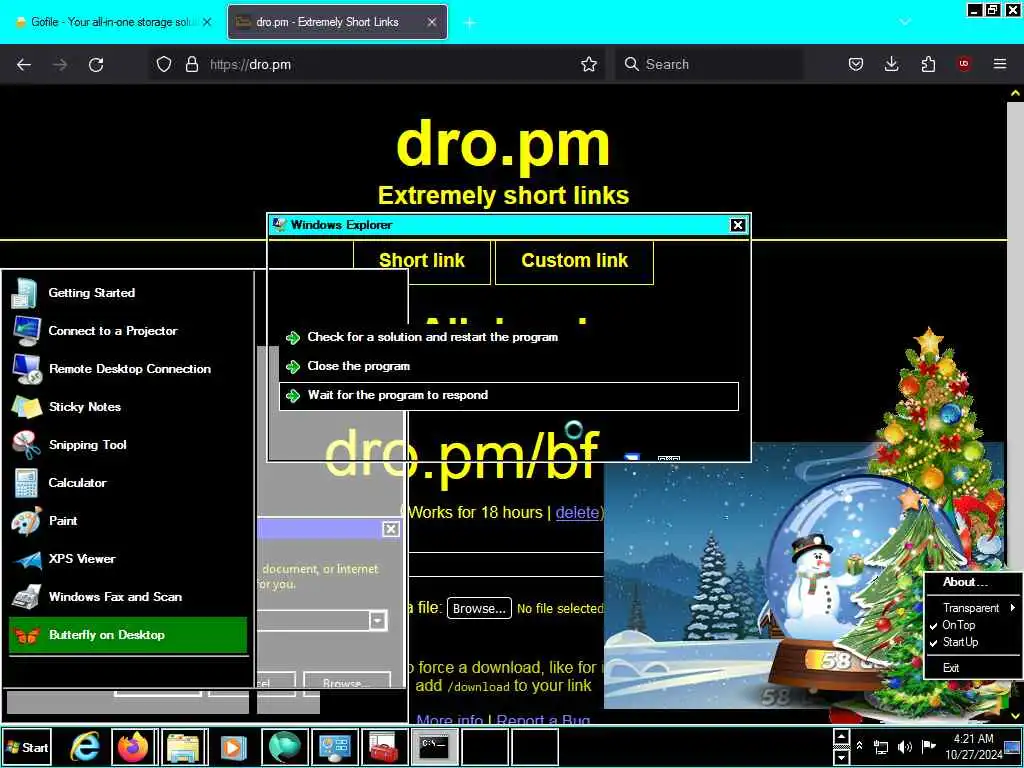Click the uBlock Origin toolbar icon
The height and width of the screenshot is (768, 1024).
point(964,64)
